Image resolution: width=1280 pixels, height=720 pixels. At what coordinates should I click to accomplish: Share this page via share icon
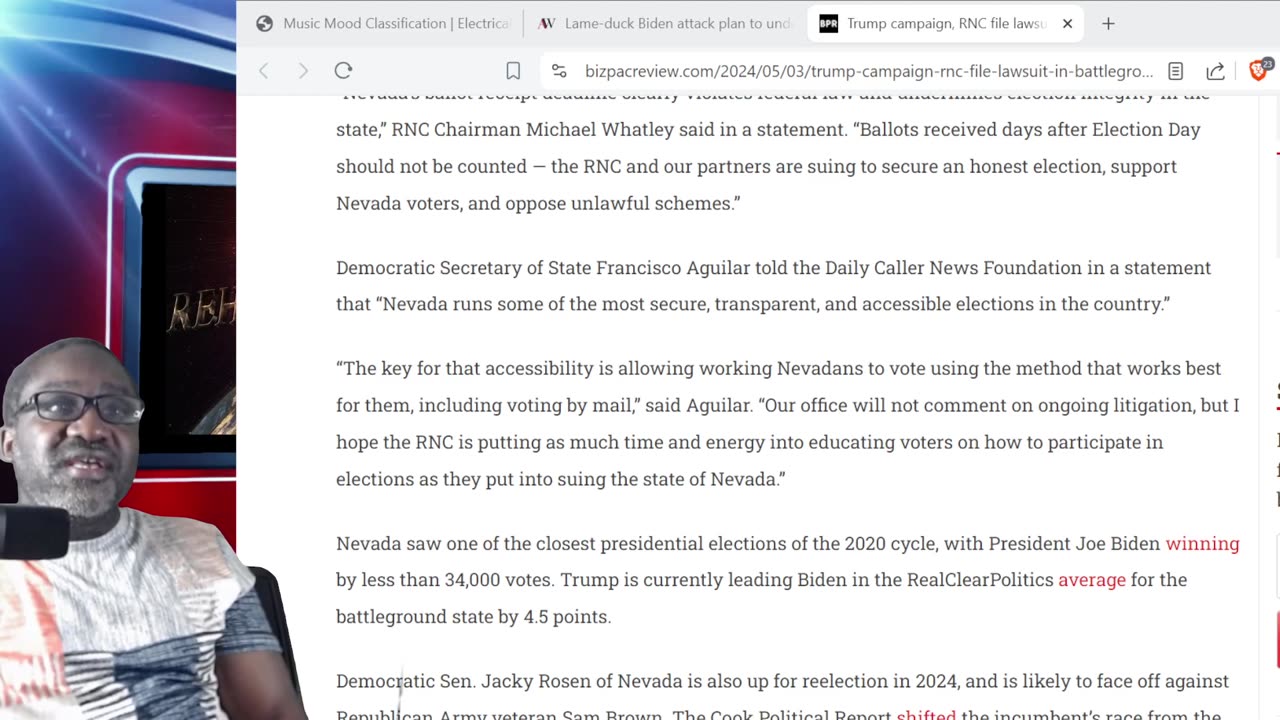click(x=1216, y=71)
